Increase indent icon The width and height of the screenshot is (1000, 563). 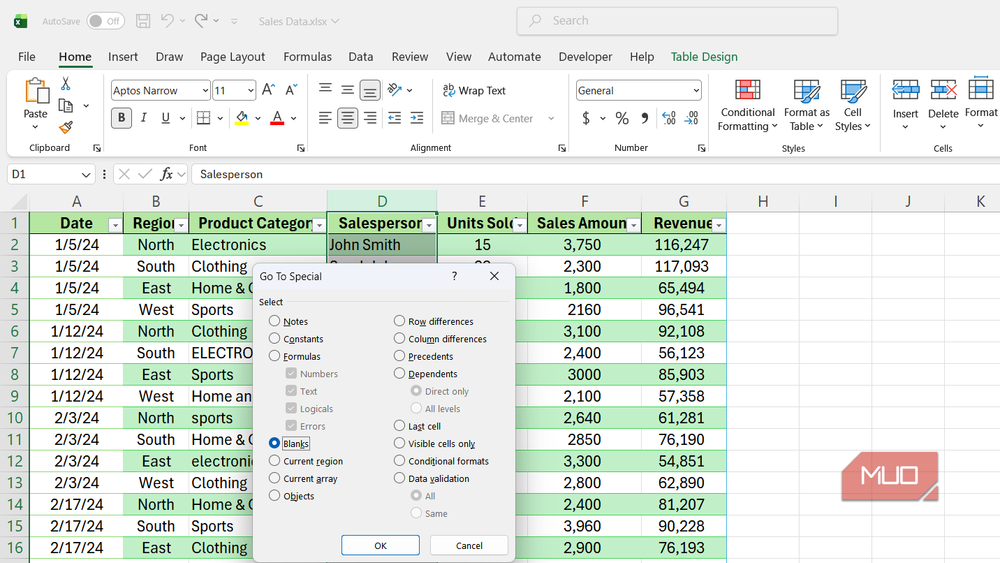417,118
